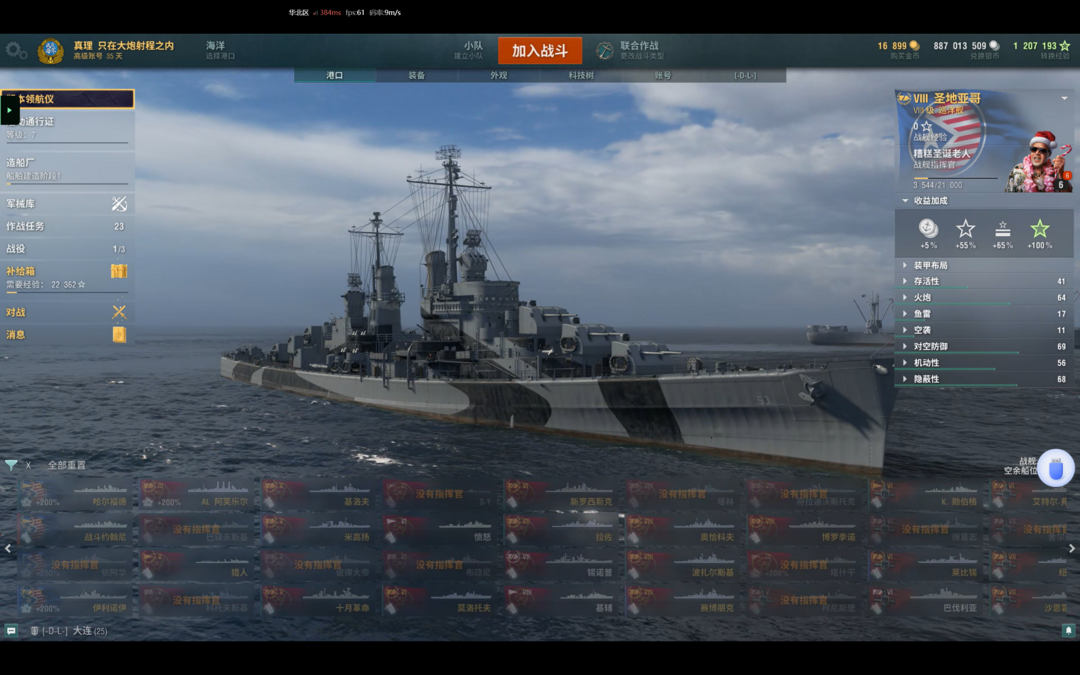
Task: Click the free XP +100% green star
Action: (x=1039, y=229)
